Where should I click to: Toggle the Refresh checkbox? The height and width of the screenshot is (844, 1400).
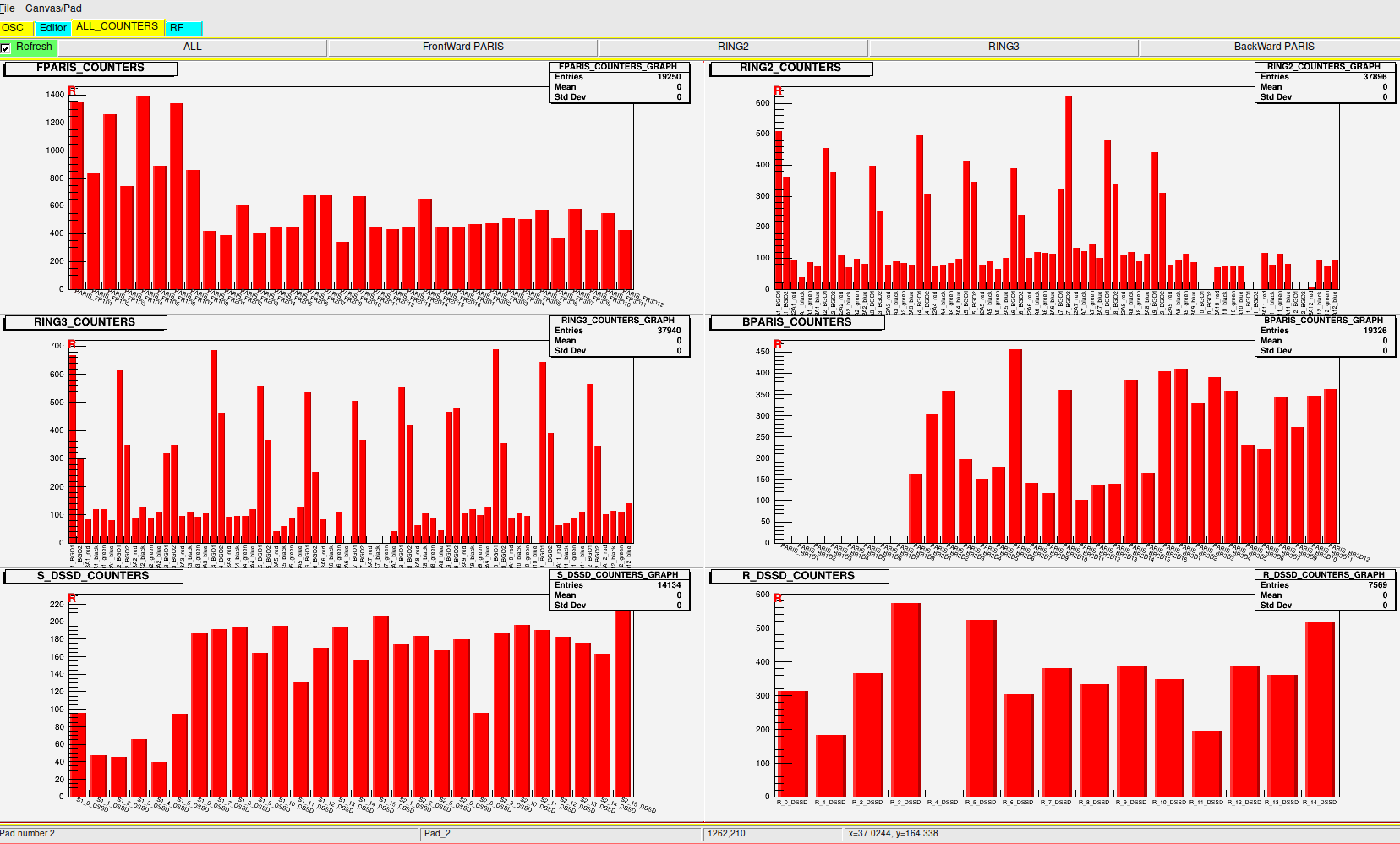point(6,47)
